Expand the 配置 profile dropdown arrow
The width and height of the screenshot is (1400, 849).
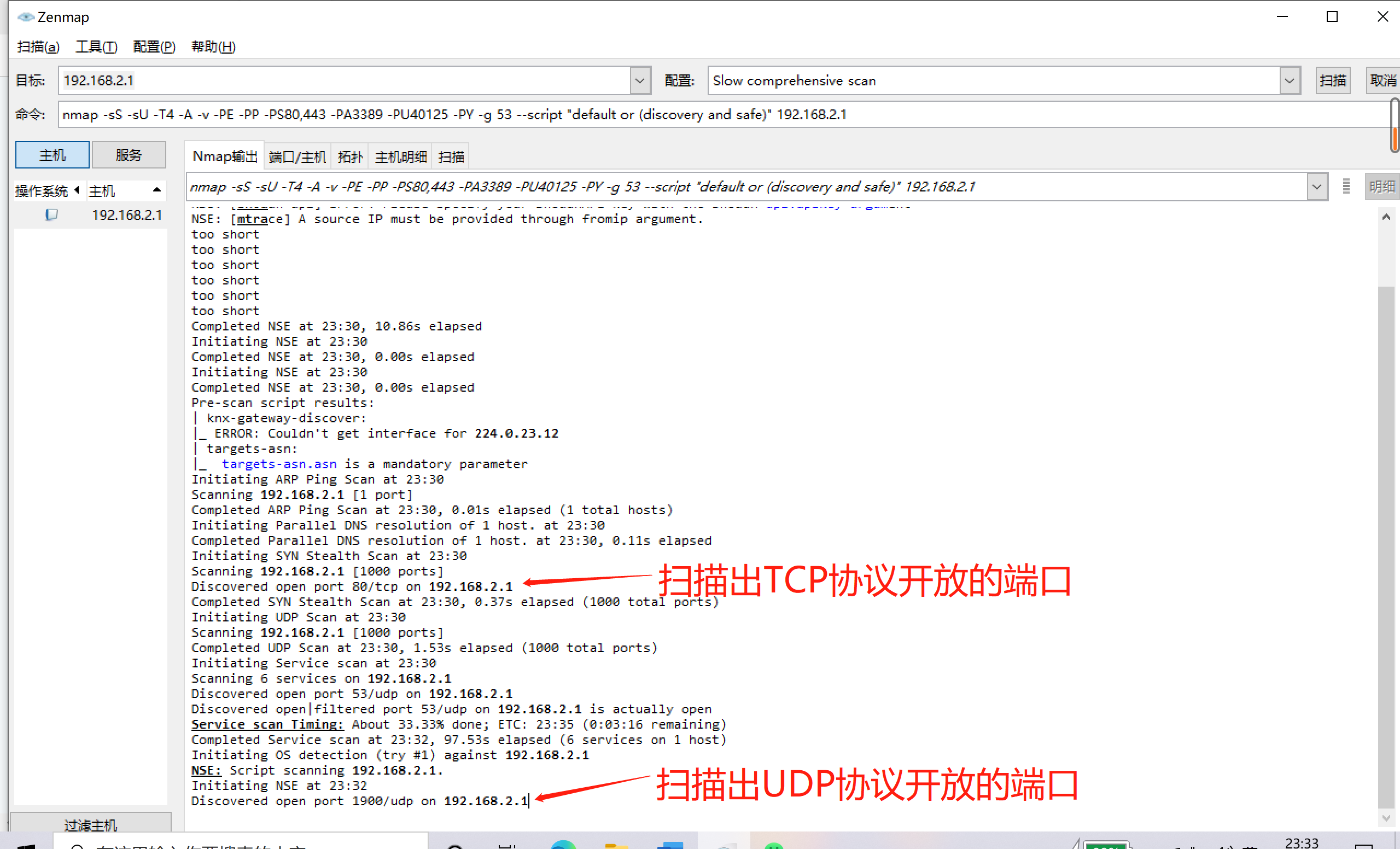1289,80
